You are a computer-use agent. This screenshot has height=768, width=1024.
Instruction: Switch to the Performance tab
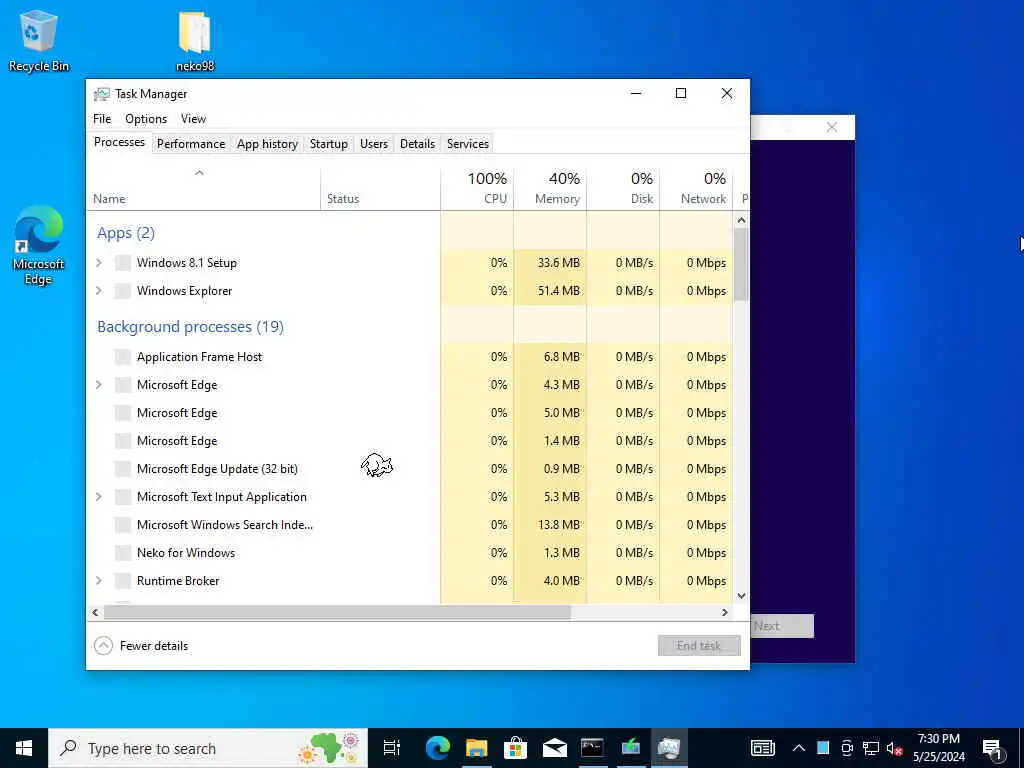(191, 144)
